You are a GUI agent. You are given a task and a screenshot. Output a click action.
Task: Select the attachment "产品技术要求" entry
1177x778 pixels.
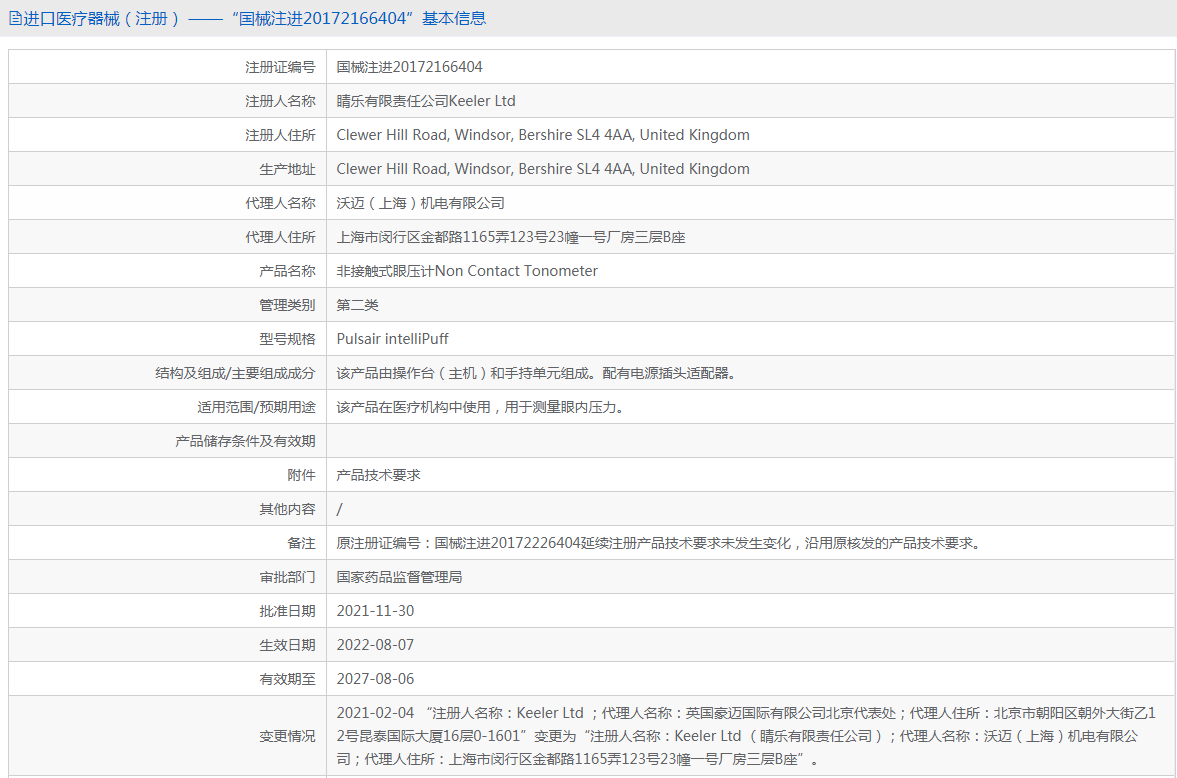[375, 474]
